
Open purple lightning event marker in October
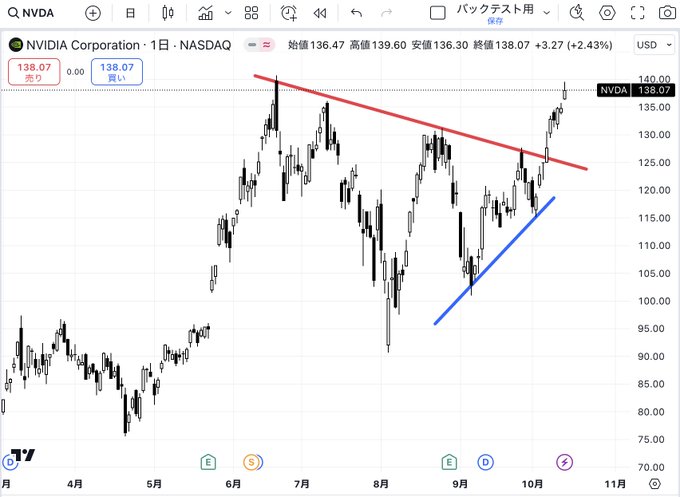point(564,462)
